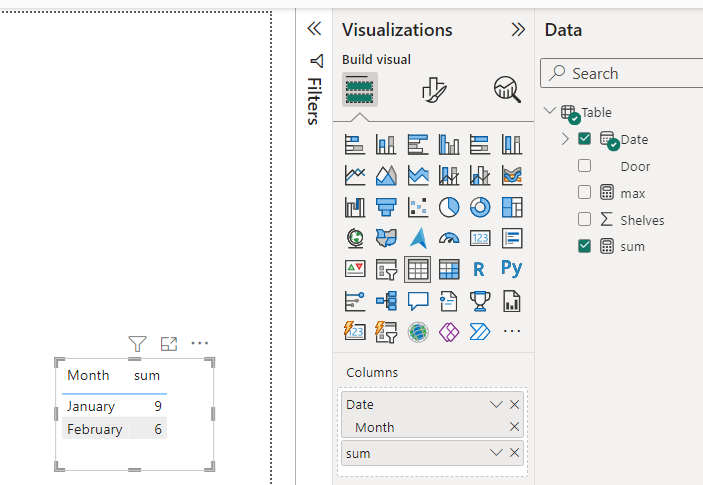Select the Clustered bar chart visual

(x=418, y=144)
